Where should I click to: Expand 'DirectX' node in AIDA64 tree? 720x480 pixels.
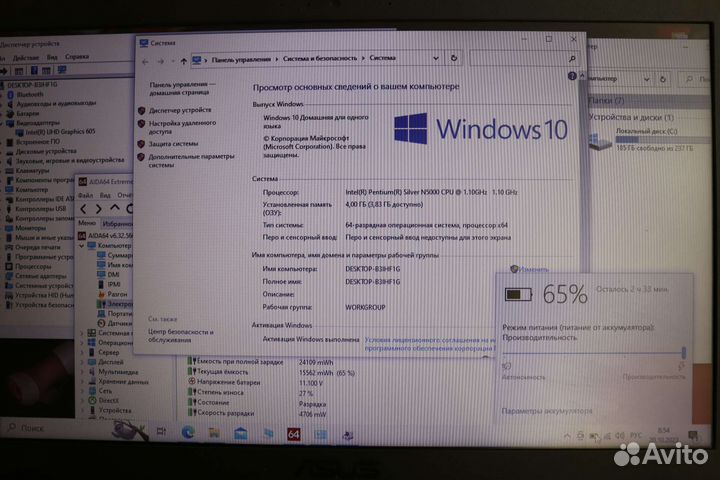pos(82,401)
